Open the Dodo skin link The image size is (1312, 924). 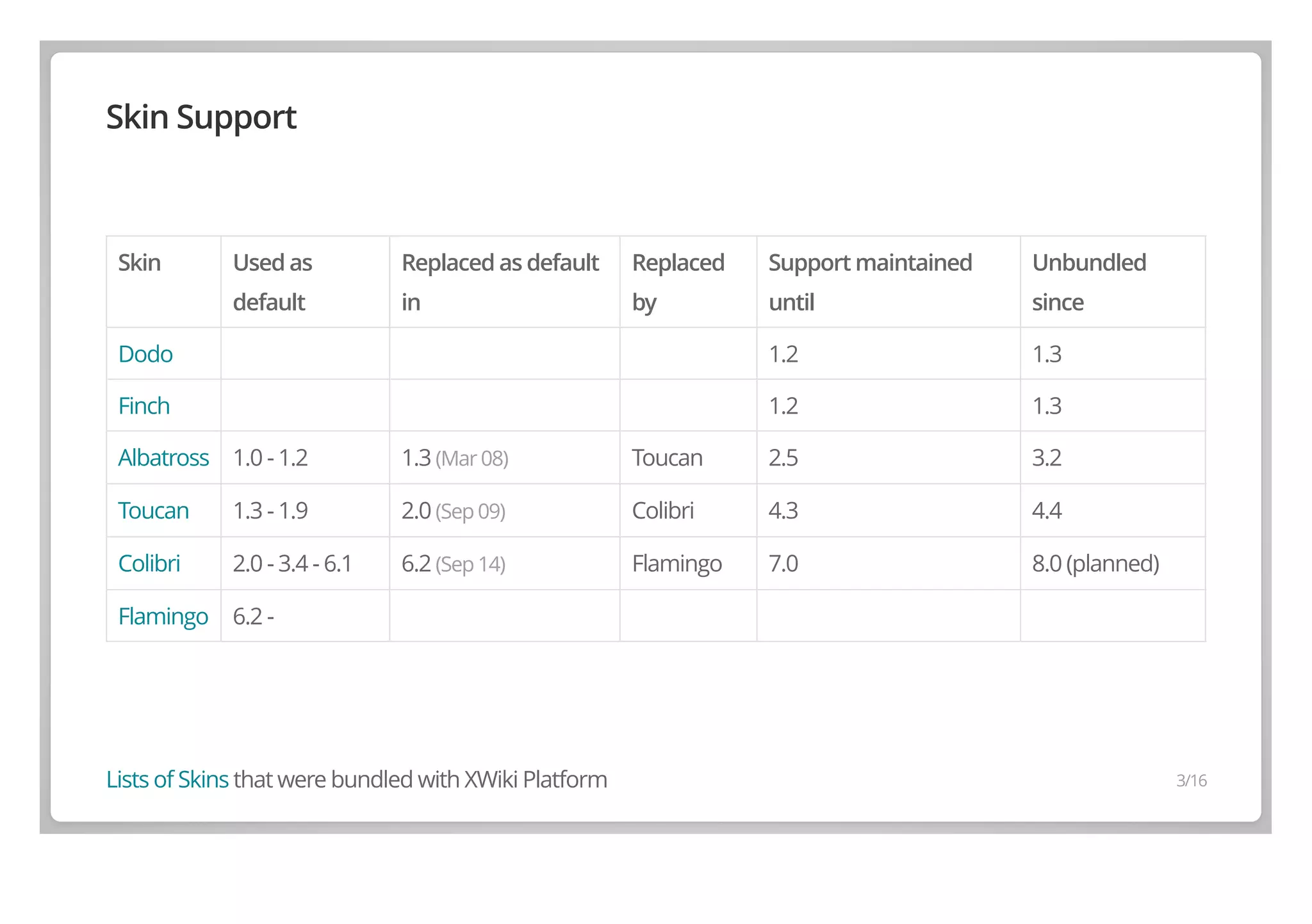(x=145, y=354)
